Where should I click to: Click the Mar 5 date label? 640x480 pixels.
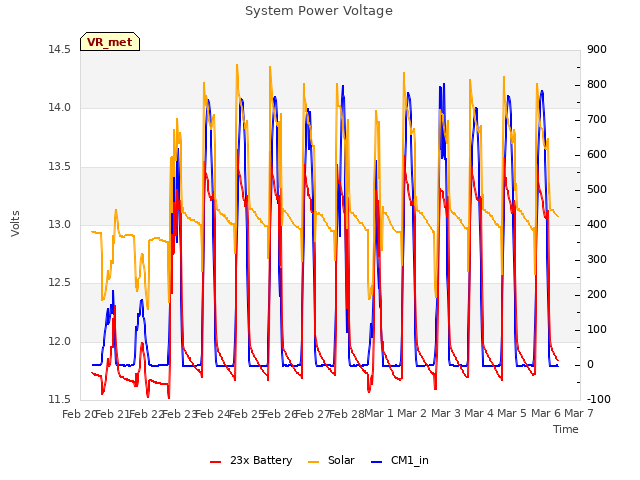tap(512, 413)
